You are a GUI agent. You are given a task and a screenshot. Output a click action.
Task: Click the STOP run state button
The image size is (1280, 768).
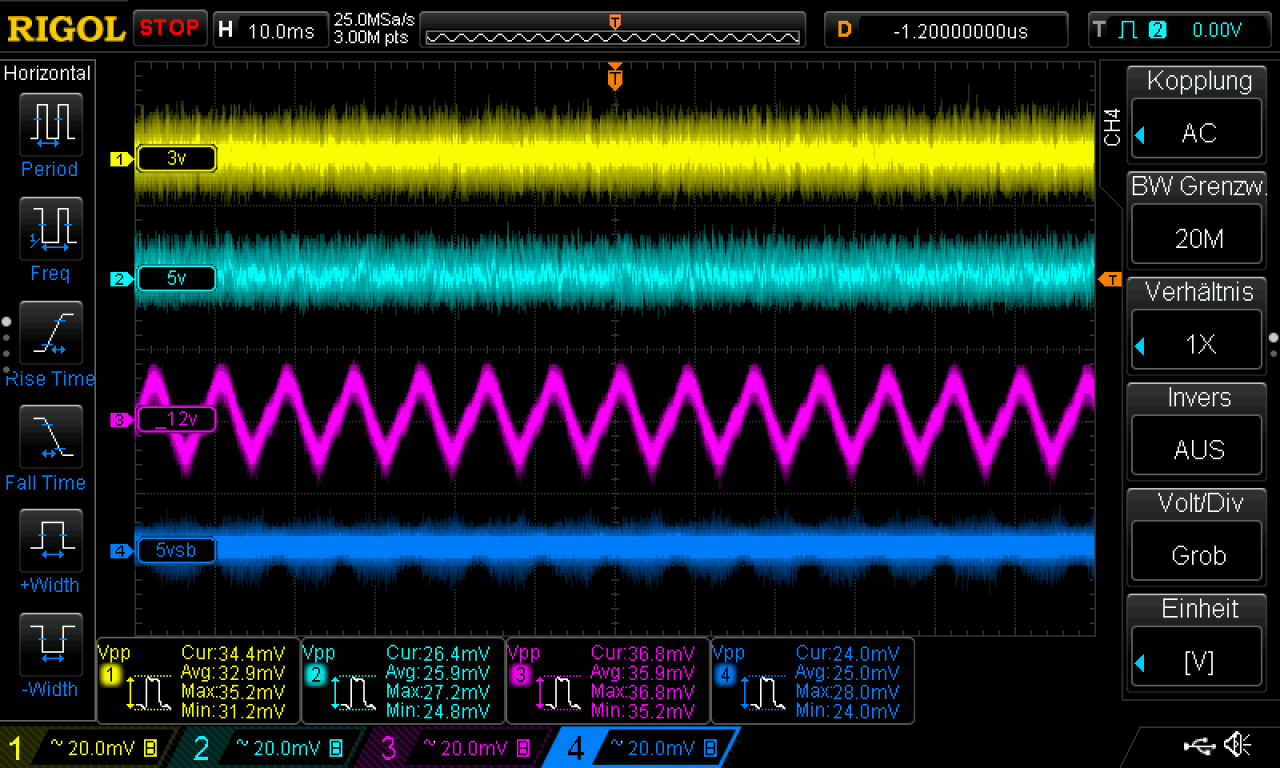[169, 28]
